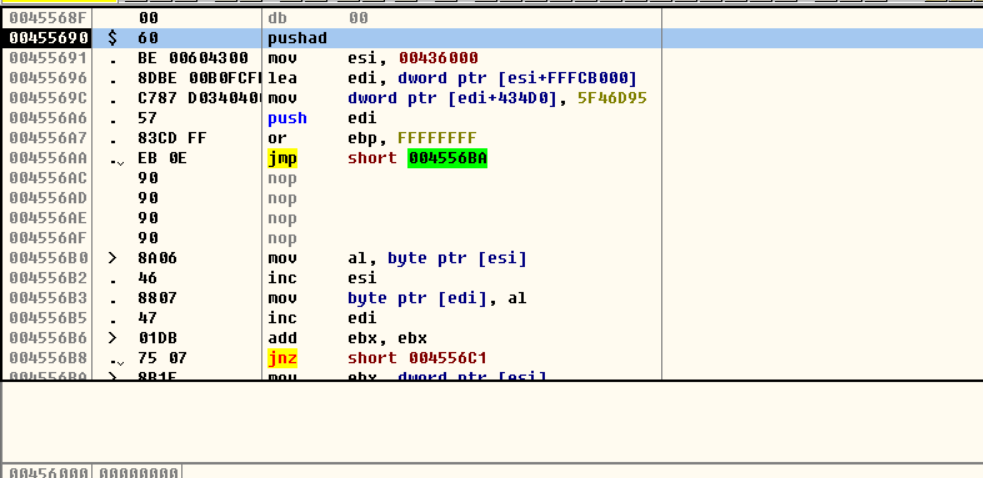Select hex bytes '75 07'
Image resolution: width=983 pixels, height=478 pixels.
click(162, 358)
